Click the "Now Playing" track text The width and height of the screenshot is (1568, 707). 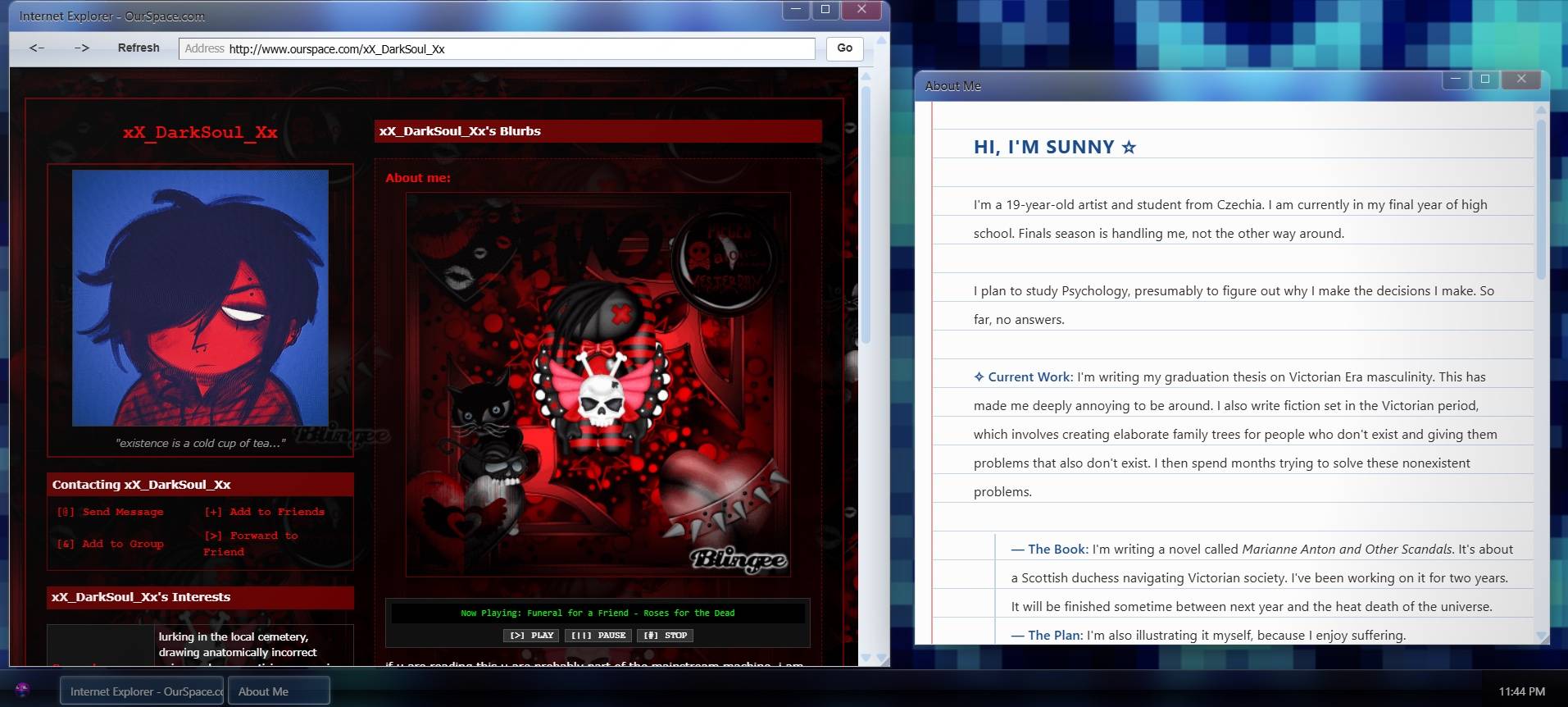click(598, 613)
